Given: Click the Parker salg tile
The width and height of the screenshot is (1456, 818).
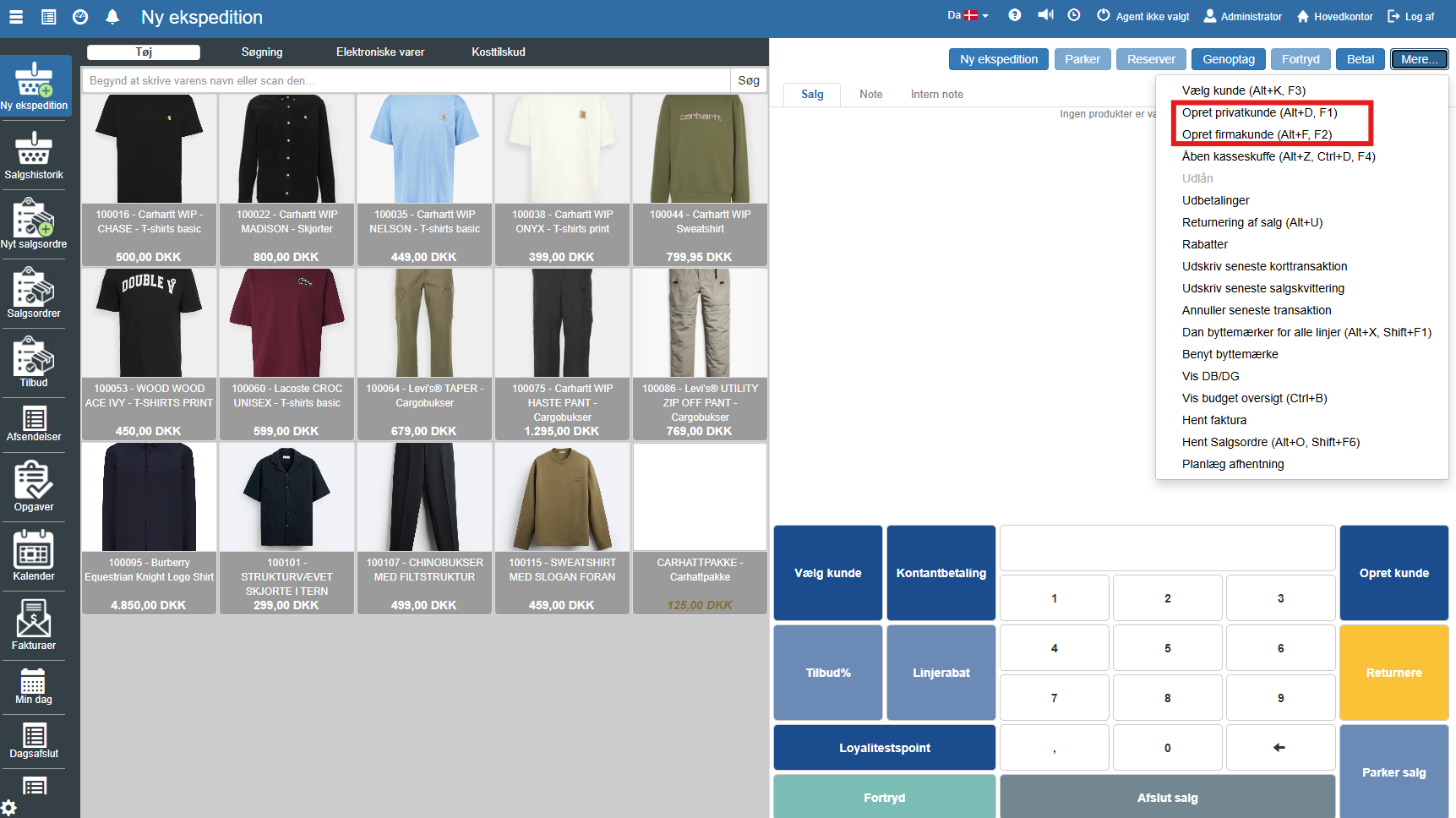Looking at the screenshot, I should coord(1394,772).
